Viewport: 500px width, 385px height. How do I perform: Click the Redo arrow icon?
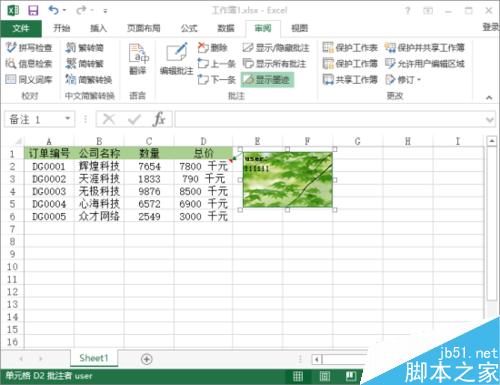click(x=81, y=11)
